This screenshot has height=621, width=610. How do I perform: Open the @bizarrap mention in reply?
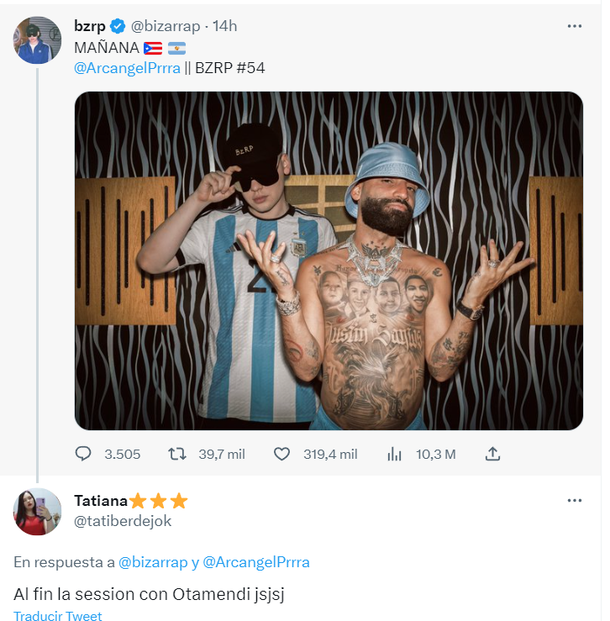(154, 562)
